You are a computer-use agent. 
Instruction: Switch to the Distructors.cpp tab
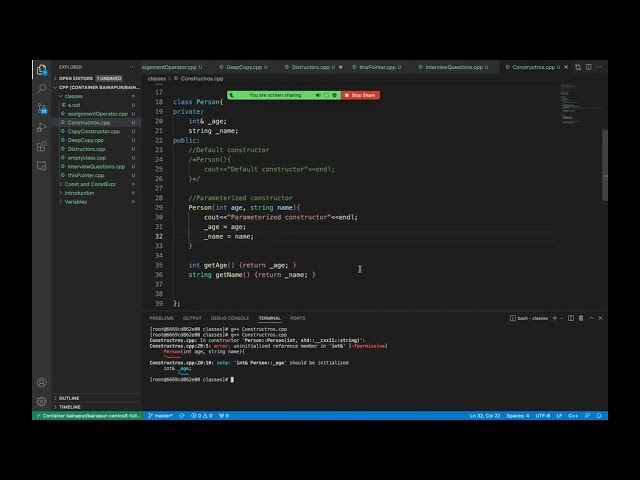click(x=313, y=67)
